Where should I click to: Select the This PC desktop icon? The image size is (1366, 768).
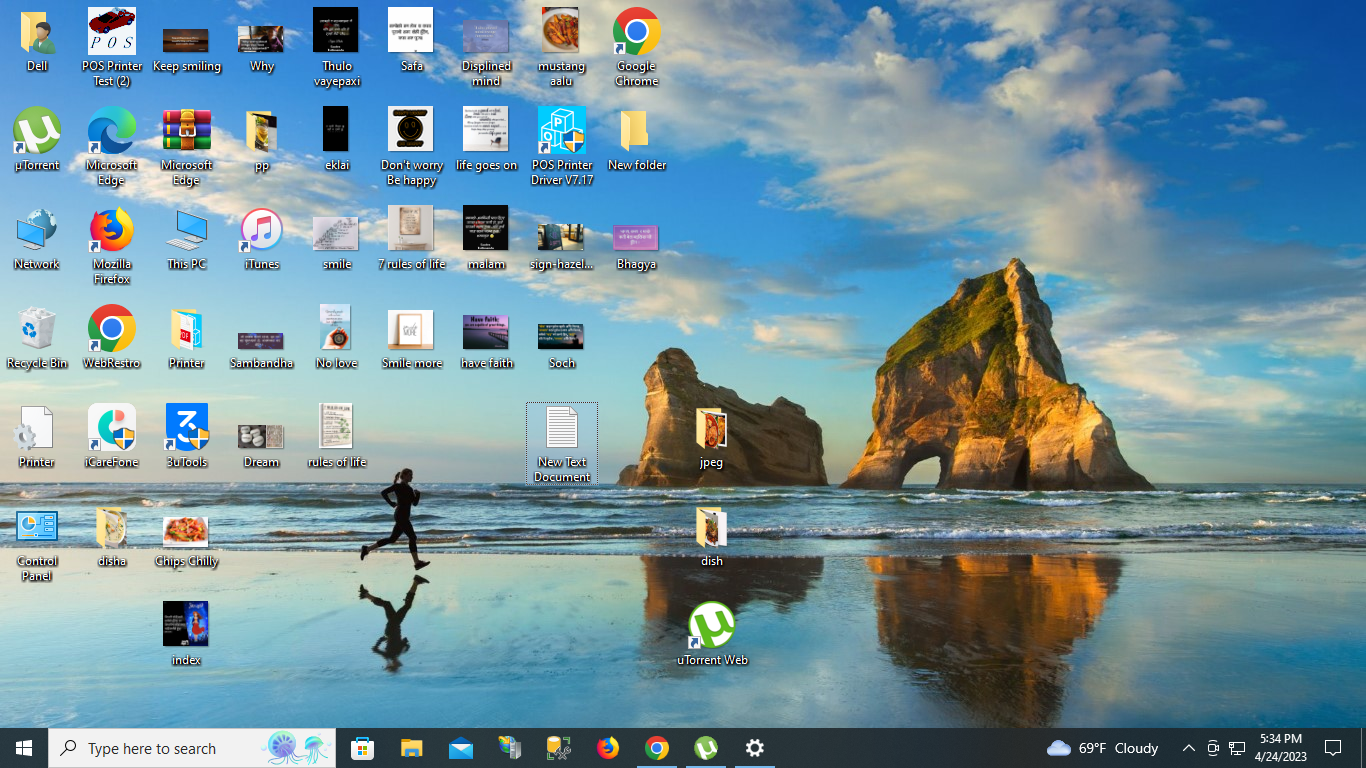(186, 231)
